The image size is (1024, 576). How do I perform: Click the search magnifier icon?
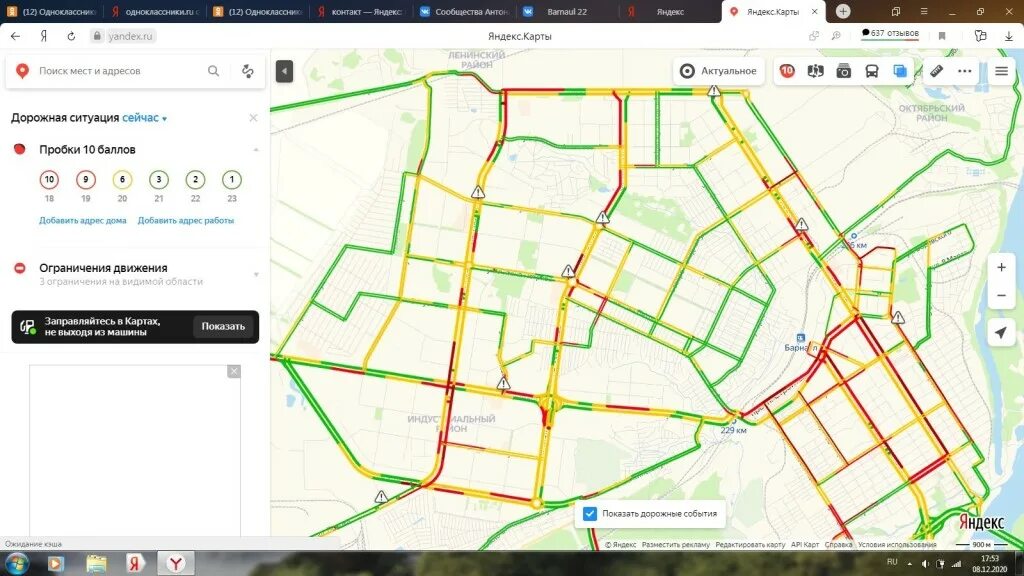[x=214, y=71]
